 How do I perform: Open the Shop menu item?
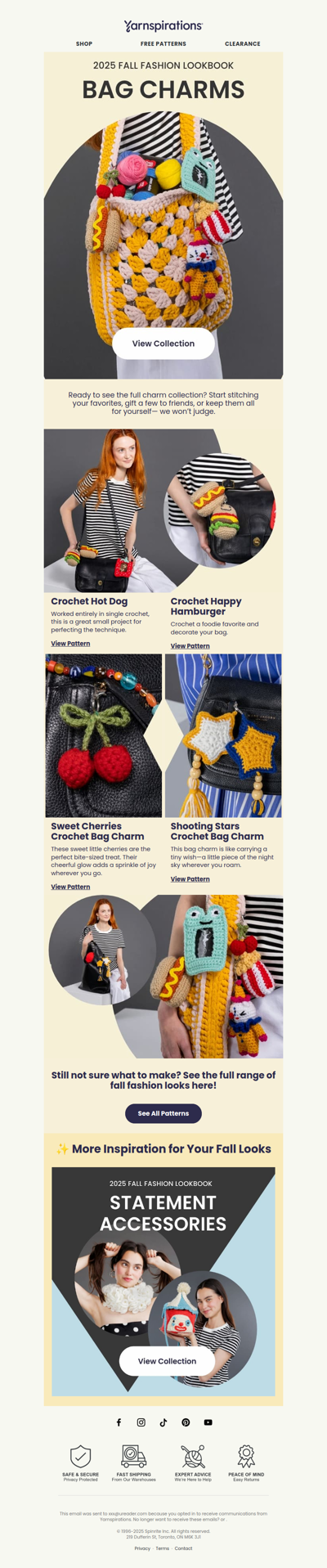[84, 43]
